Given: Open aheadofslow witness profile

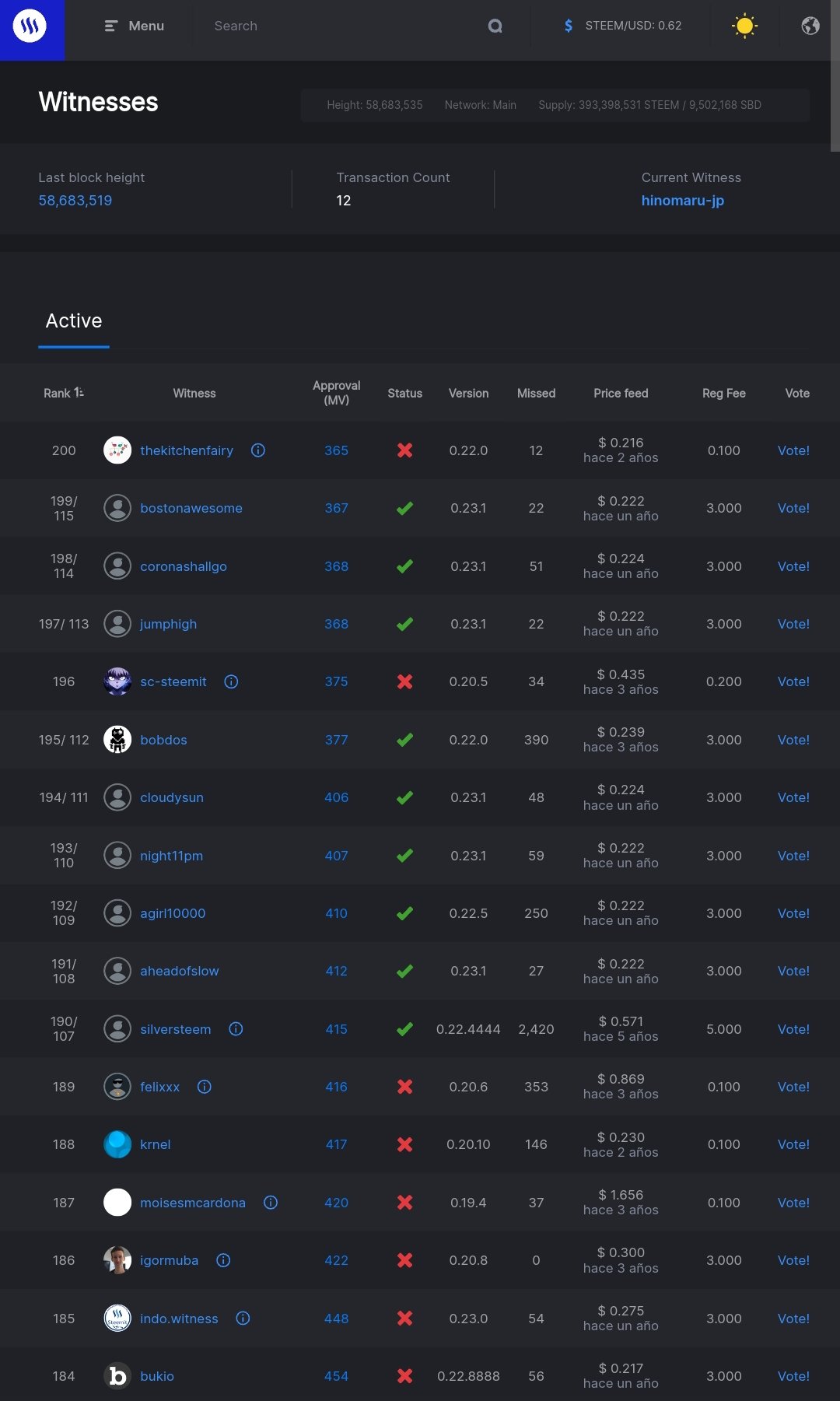Looking at the screenshot, I should point(180,971).
